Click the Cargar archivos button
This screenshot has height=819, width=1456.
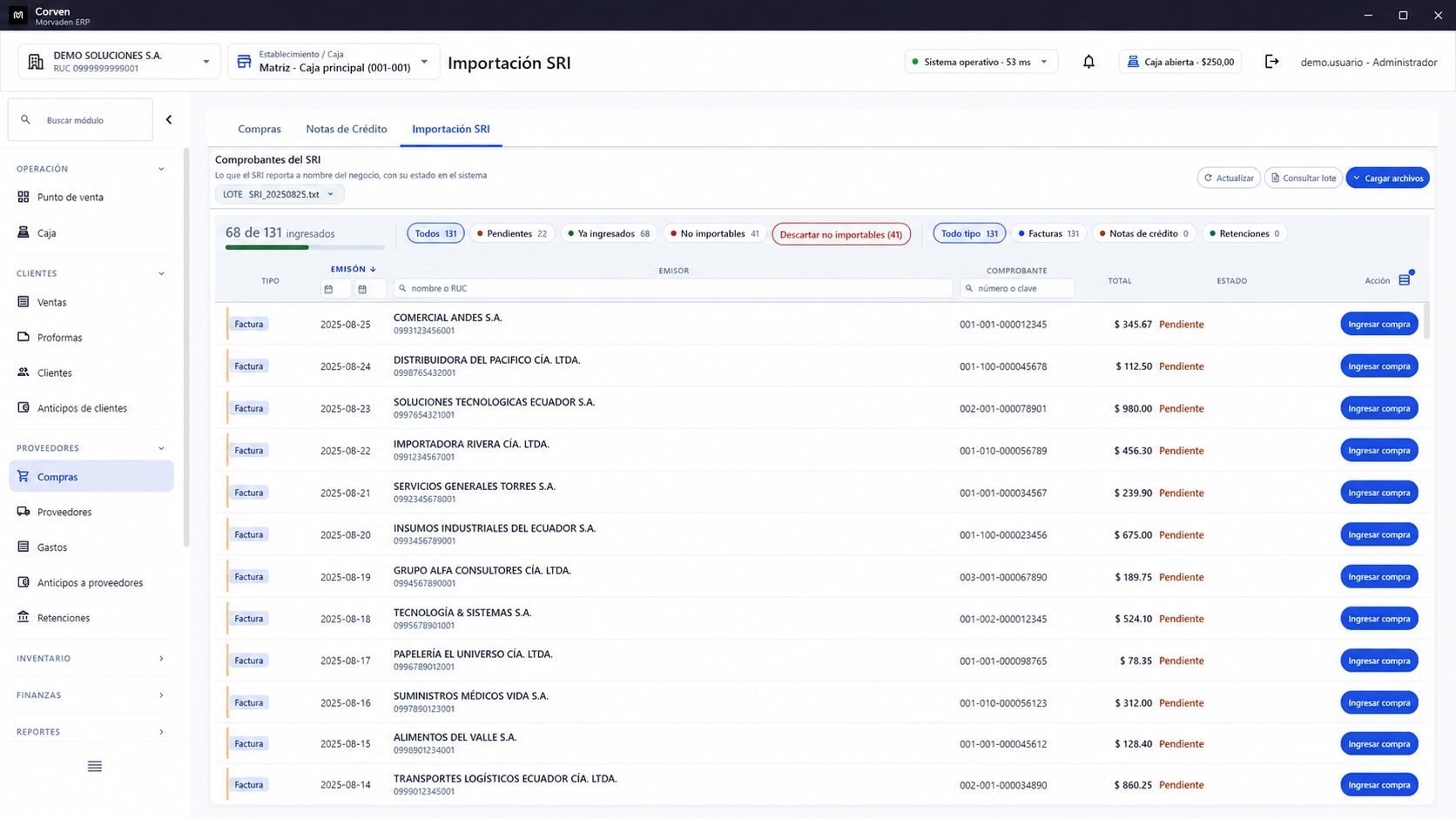click(1387, 178)
